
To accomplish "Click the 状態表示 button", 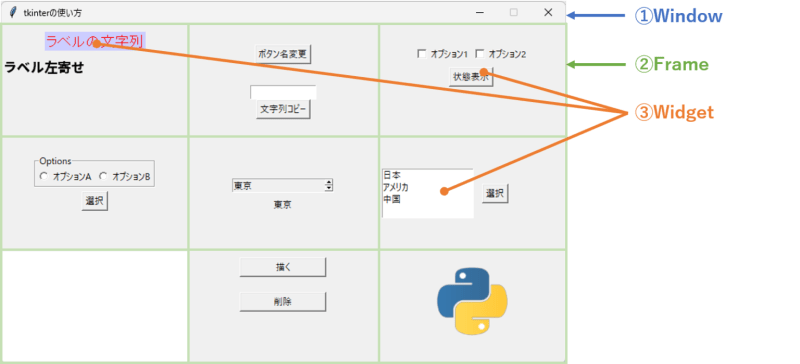I will pyautogui.click(x=471, y=77).
